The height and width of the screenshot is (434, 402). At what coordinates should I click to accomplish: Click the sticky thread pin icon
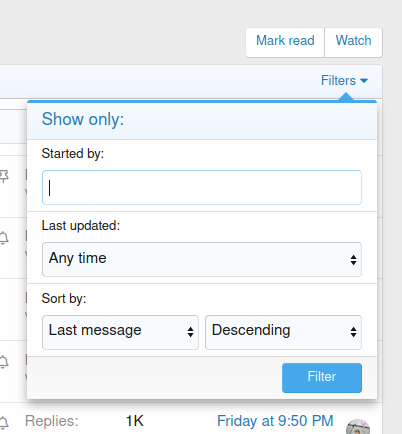[4, 176]
